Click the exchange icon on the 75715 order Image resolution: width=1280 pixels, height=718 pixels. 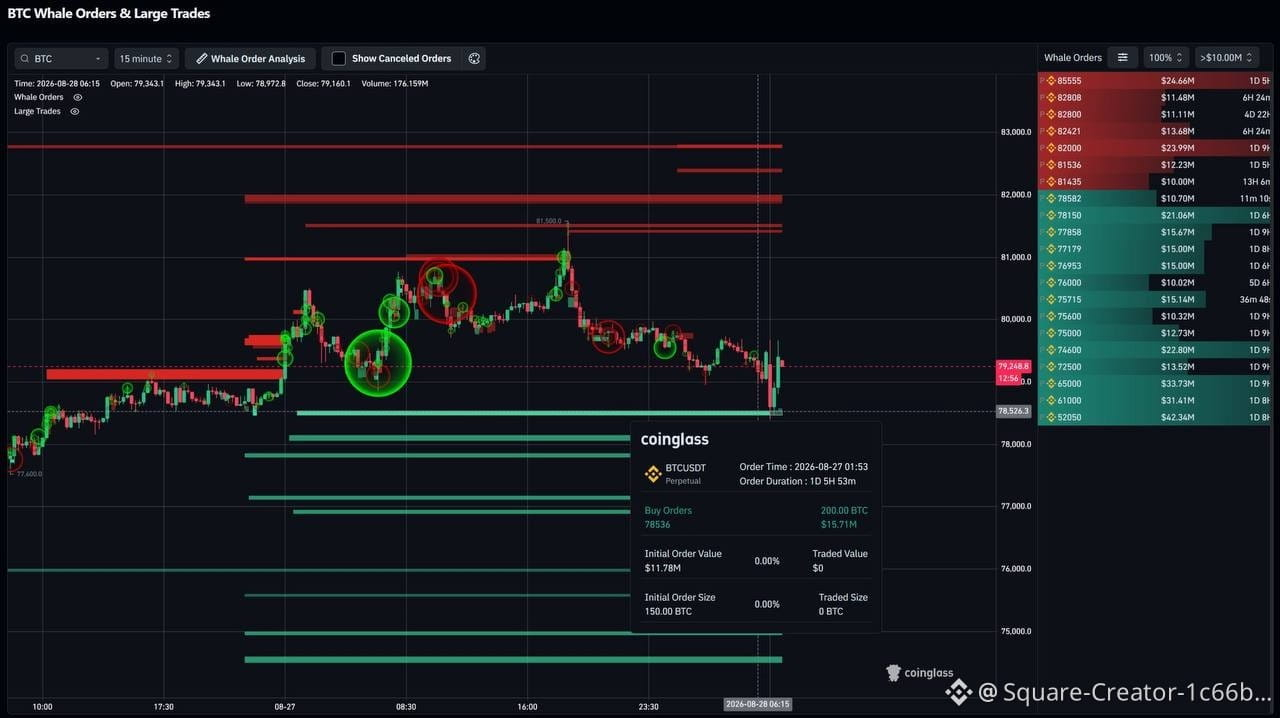click(x=1051, y=300)
